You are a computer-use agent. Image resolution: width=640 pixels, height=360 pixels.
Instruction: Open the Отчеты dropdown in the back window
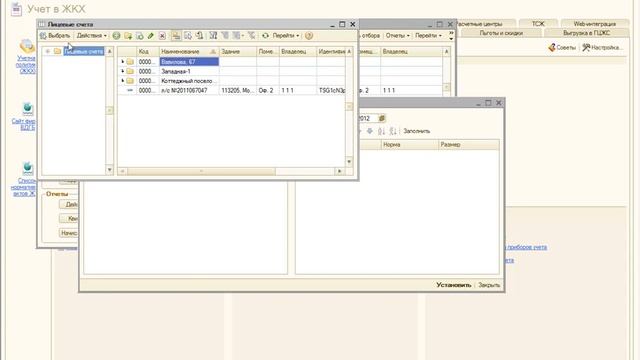tap(398, 36)
